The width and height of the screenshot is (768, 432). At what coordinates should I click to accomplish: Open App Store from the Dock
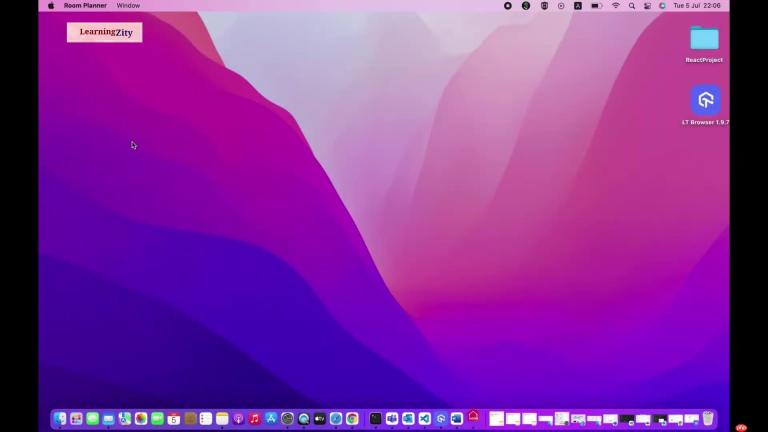[271, 419]
